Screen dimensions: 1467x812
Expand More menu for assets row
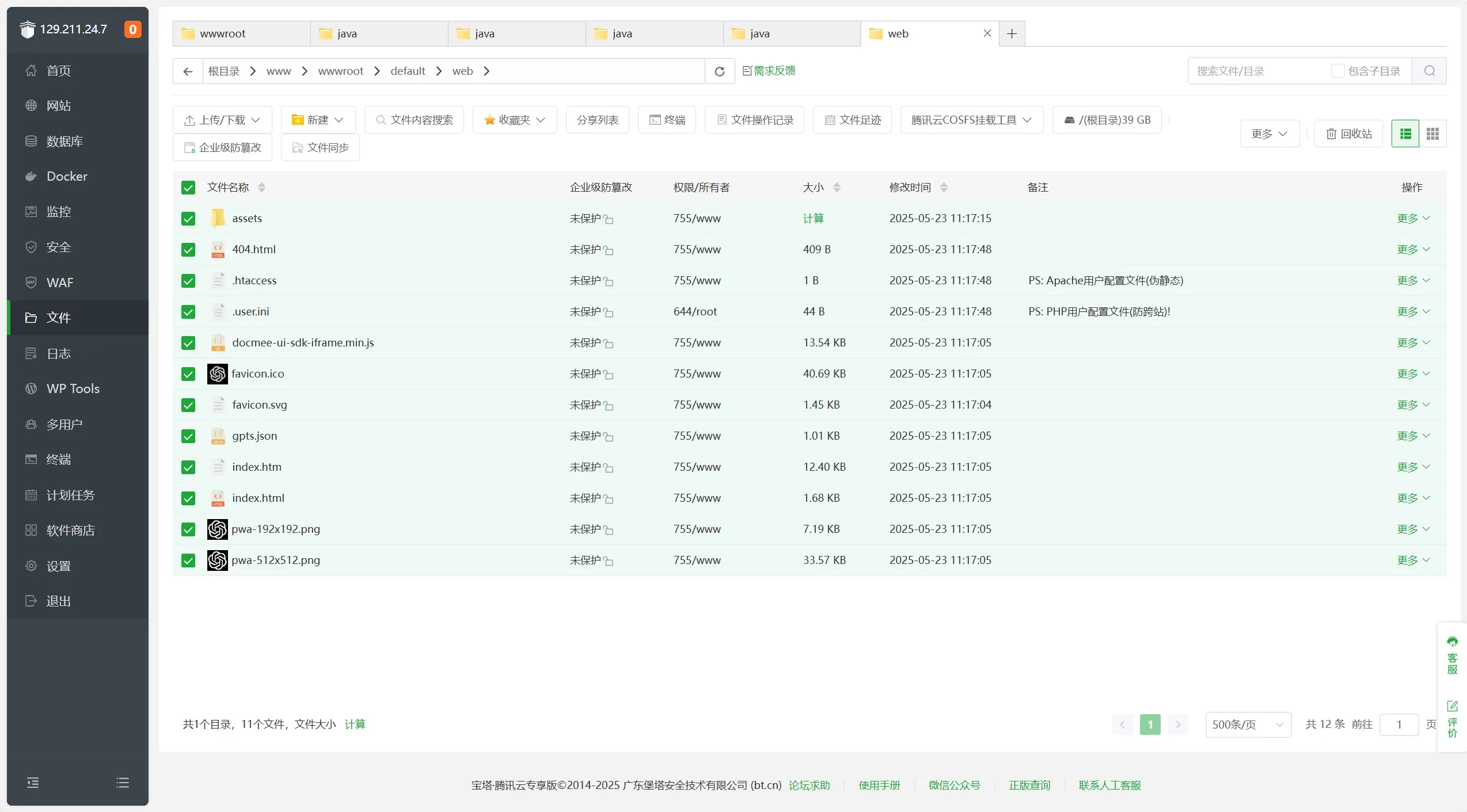point(1413,219)
